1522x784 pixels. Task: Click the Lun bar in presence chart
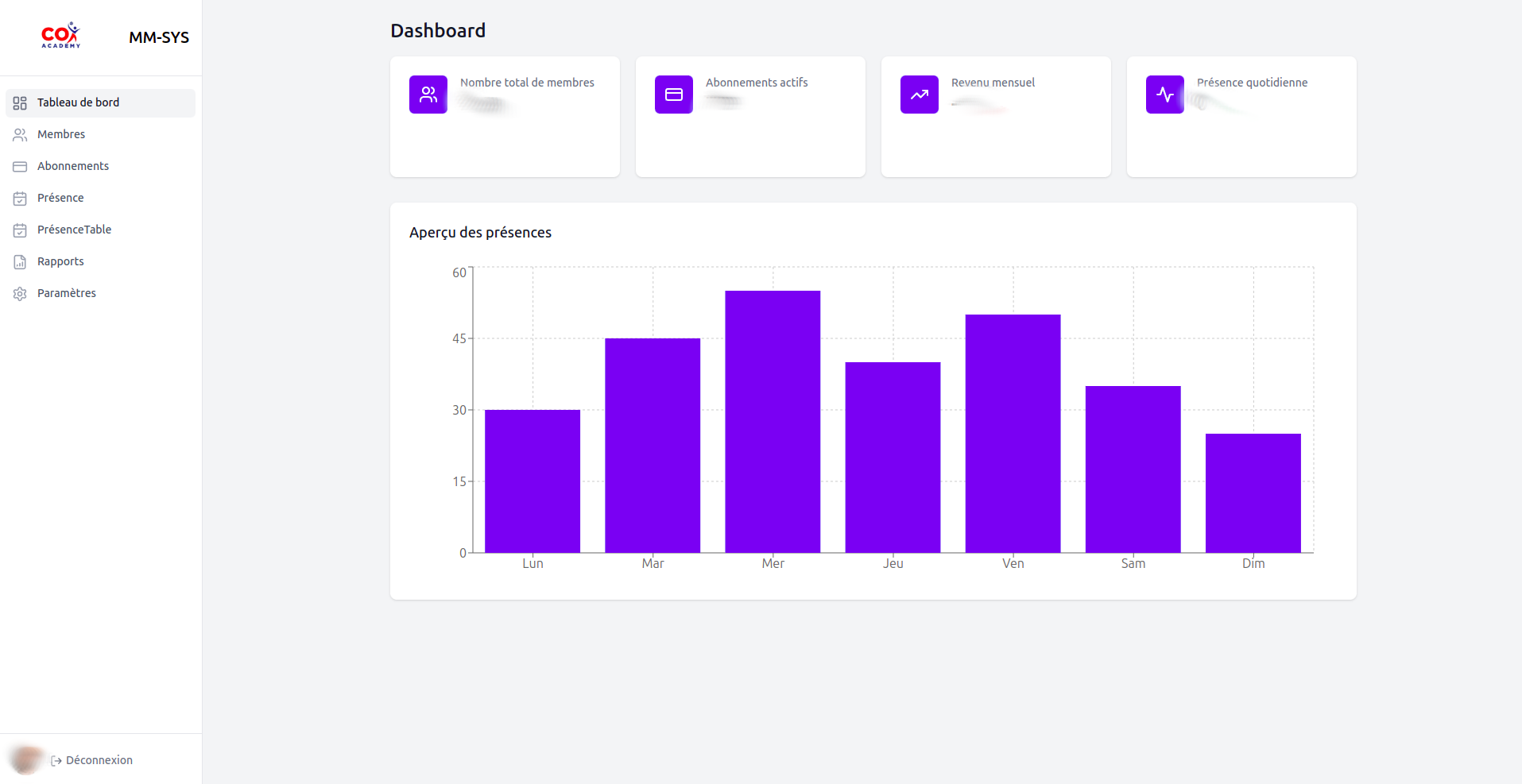(x=533, y=481)
